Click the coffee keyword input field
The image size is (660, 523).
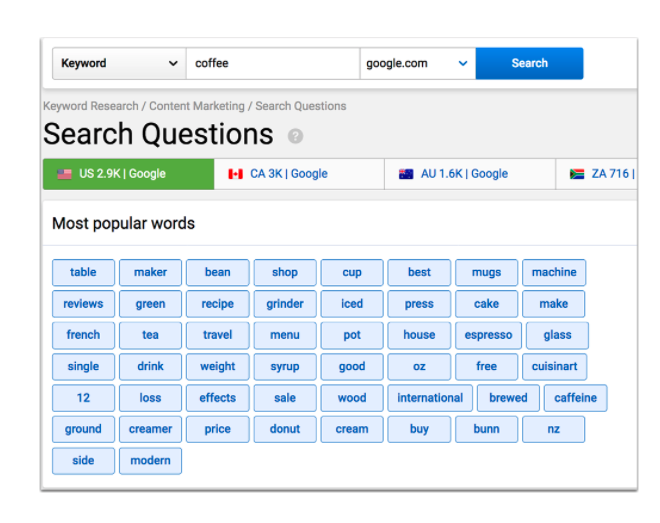click(272, 63)
